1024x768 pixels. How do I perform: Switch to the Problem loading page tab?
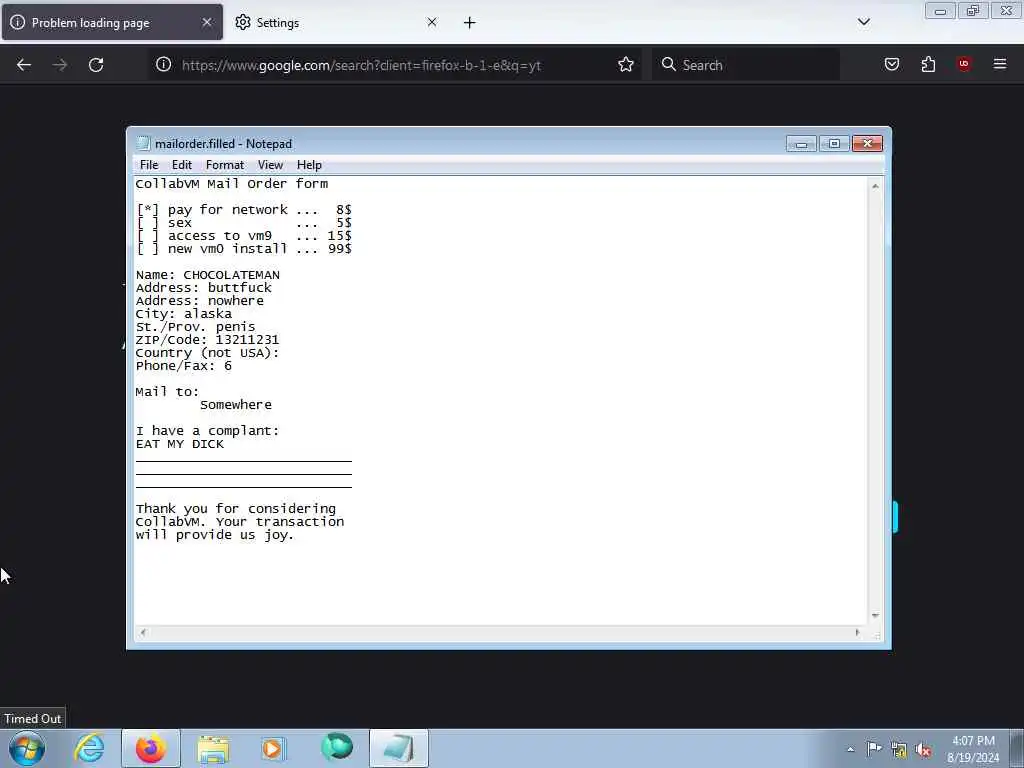(x=112, y=22)
